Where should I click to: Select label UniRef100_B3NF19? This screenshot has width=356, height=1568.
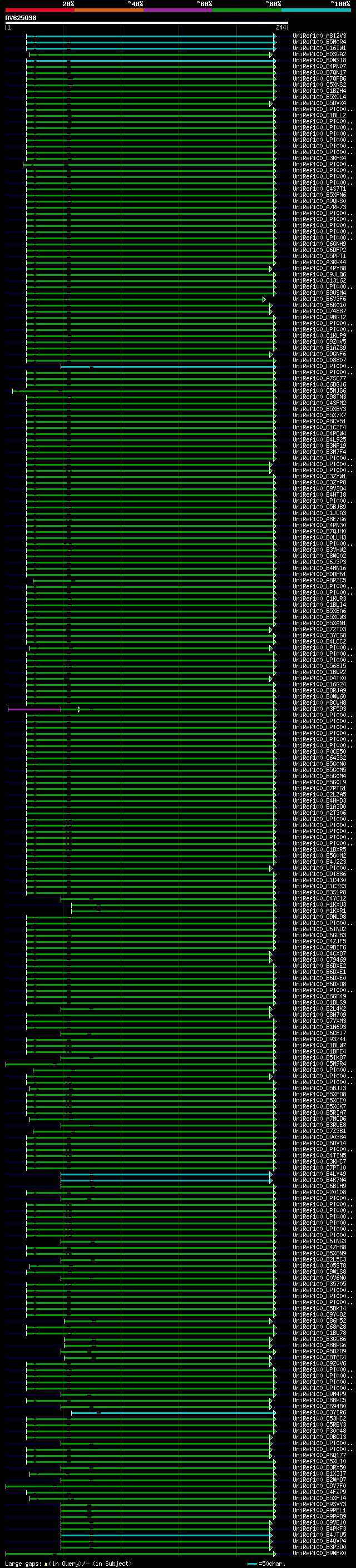319,446
